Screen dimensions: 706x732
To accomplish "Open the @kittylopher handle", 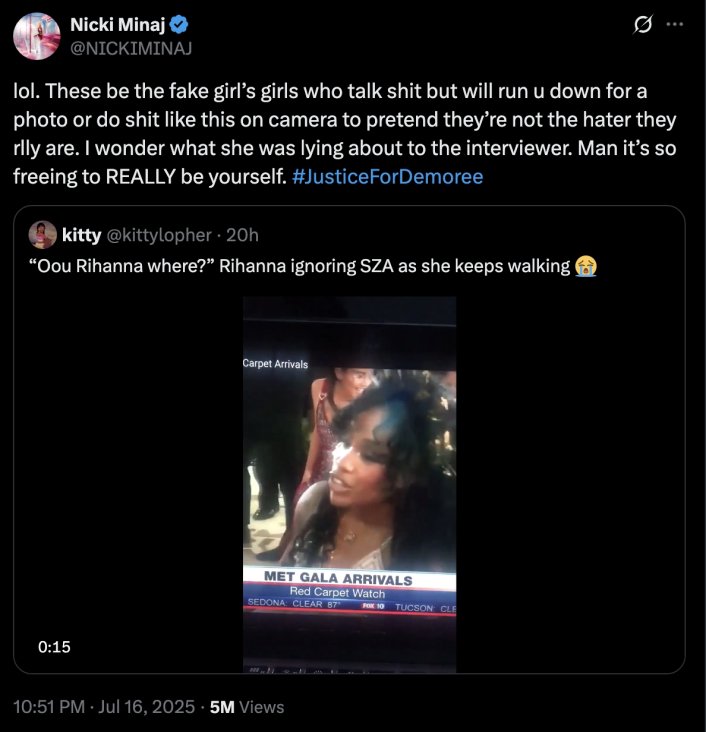I will coord(158,235).
